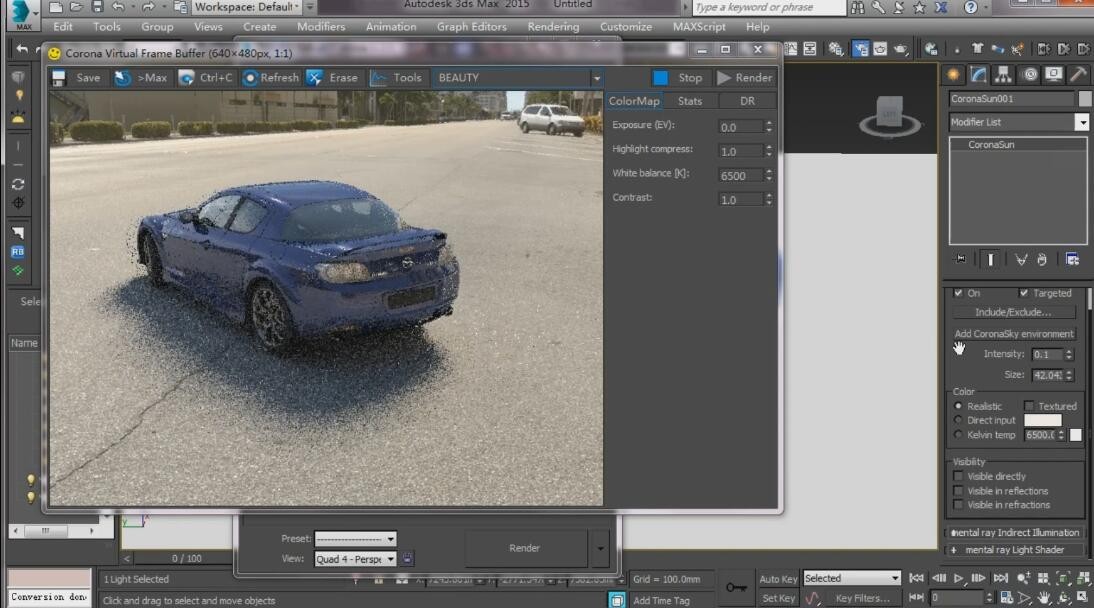Screen dimensions: 1094x608
Task: Click the Exposure (EV) value field
Action: pyautogui.click(x=740, y=128)
